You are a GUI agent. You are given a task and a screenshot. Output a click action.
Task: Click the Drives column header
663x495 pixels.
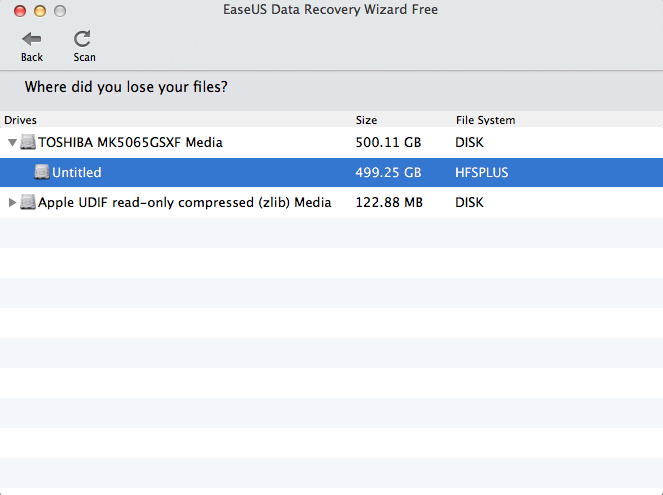(20, 120)
